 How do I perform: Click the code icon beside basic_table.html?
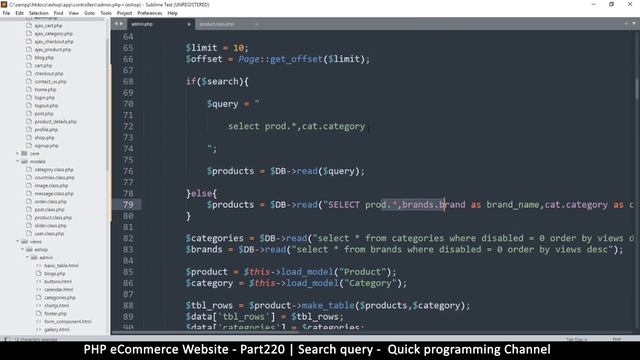39,265
